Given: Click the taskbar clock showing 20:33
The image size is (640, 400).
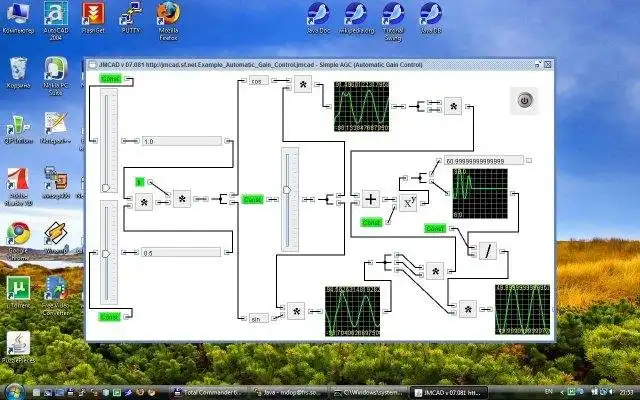Looking at the screenshot, I should [627, 392].
